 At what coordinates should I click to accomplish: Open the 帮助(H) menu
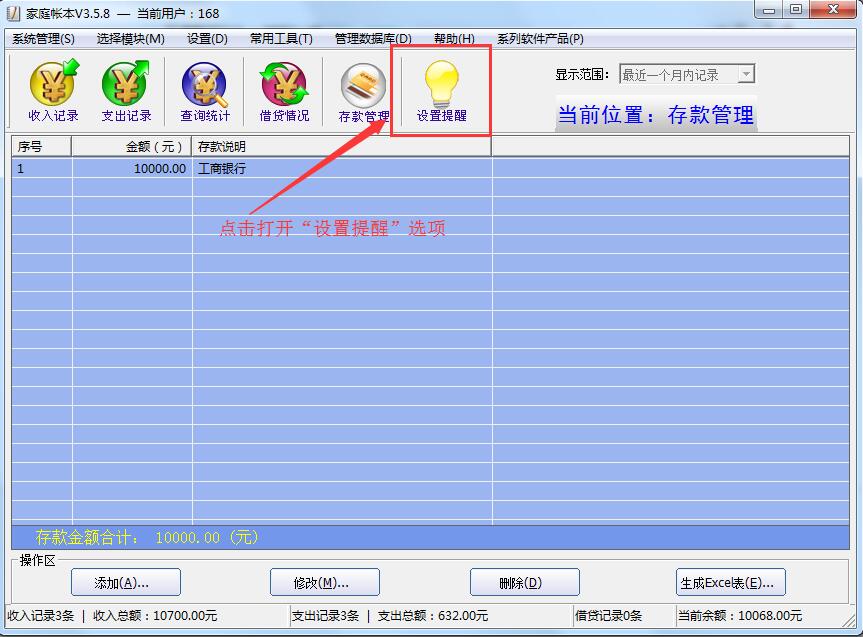[454, 39]
